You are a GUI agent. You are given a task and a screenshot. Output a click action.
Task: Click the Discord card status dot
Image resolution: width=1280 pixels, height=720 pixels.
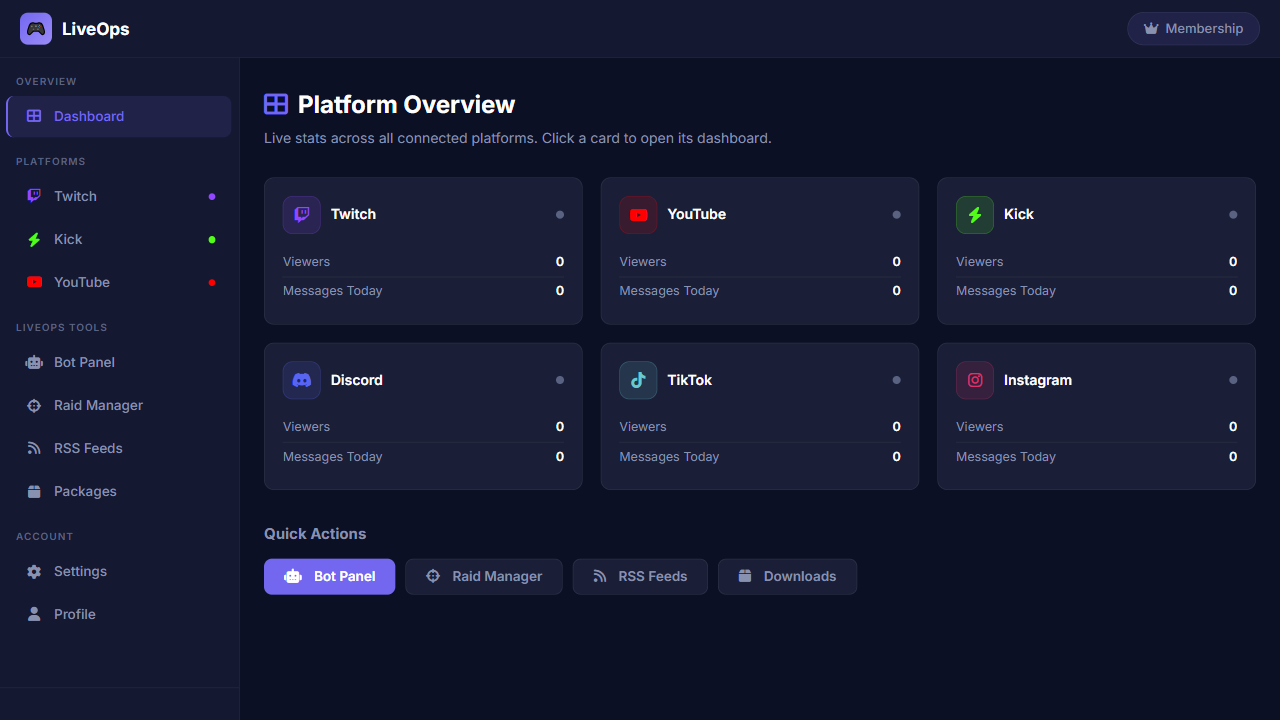[x=560, y=380]
